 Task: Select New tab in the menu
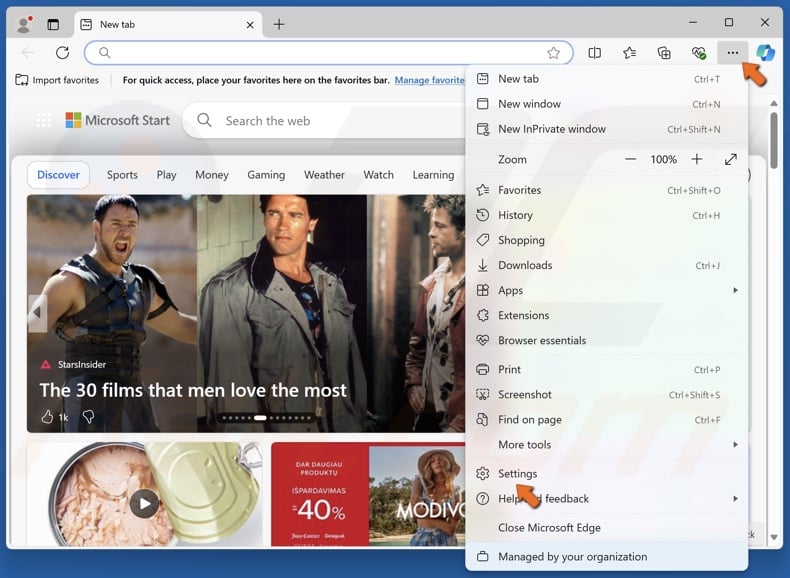click(x=607, y=79)
